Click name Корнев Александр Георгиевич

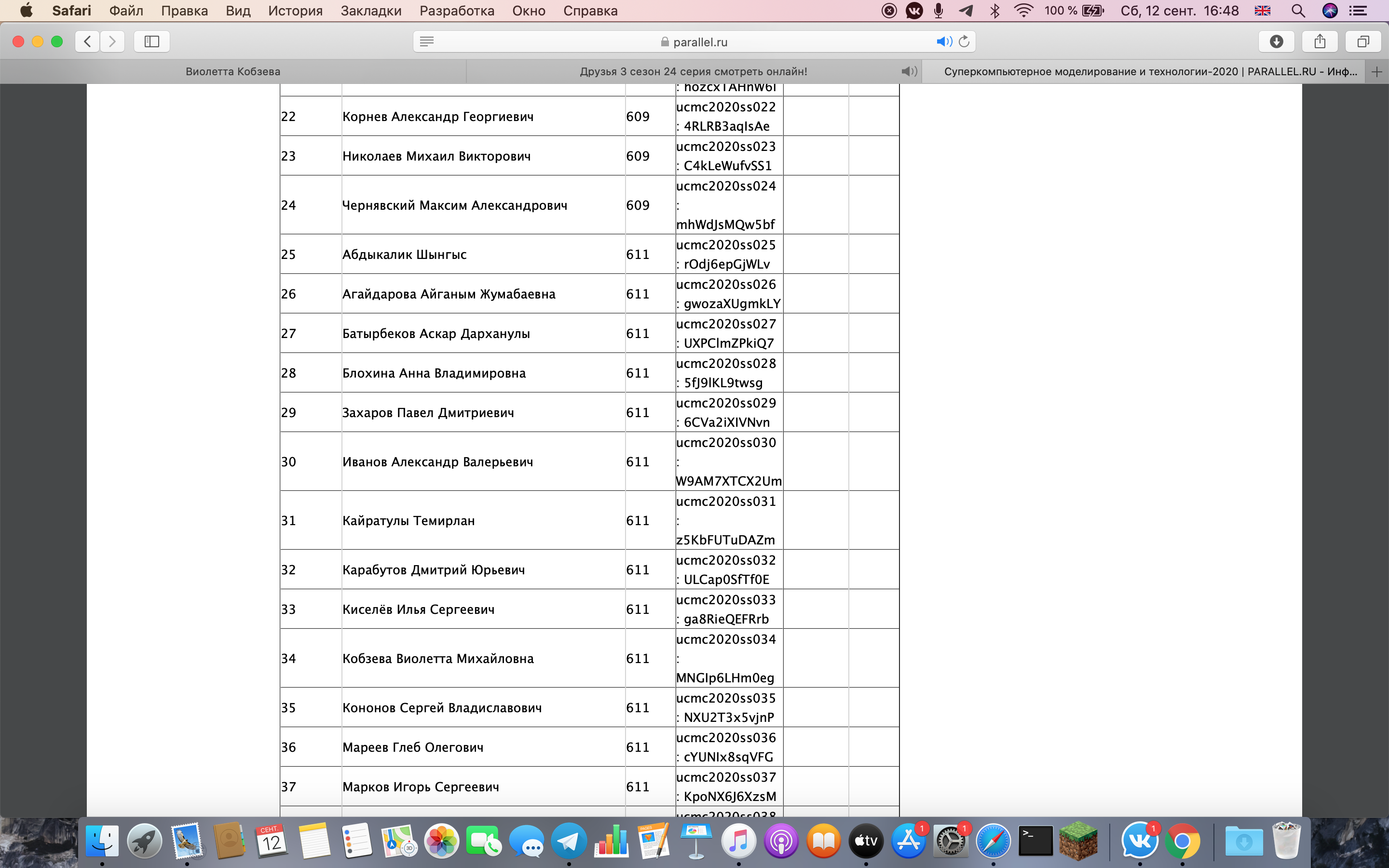click(x=438, y=117)
